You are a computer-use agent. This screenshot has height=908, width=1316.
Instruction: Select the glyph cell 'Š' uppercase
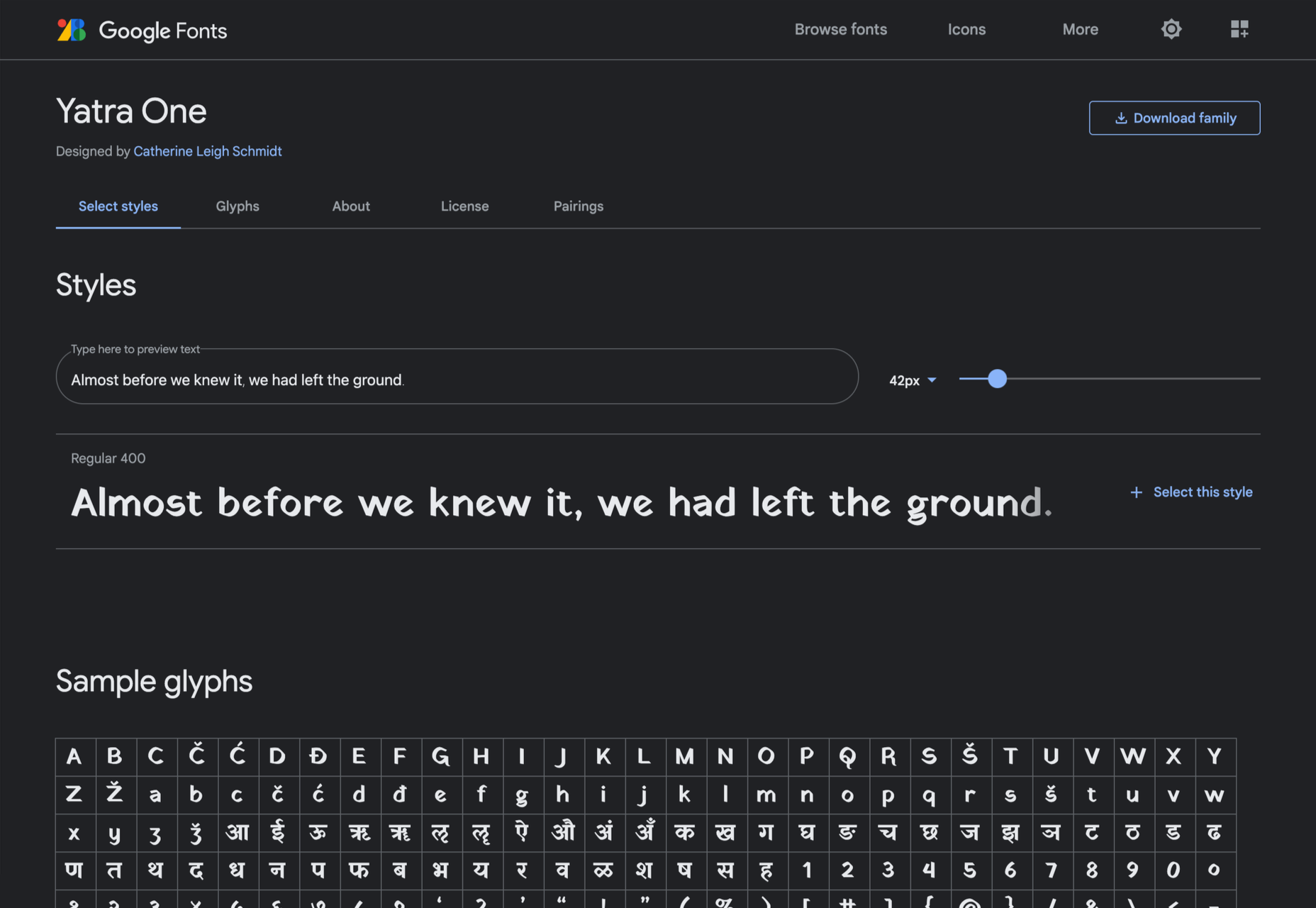coord(970,757)
